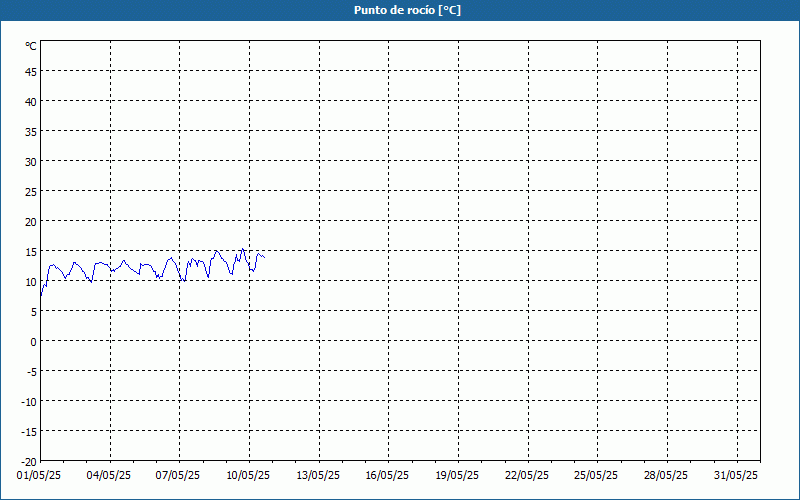Click the date label 07/05/25
Screen dimensions: 800x500
click(178, 476)
